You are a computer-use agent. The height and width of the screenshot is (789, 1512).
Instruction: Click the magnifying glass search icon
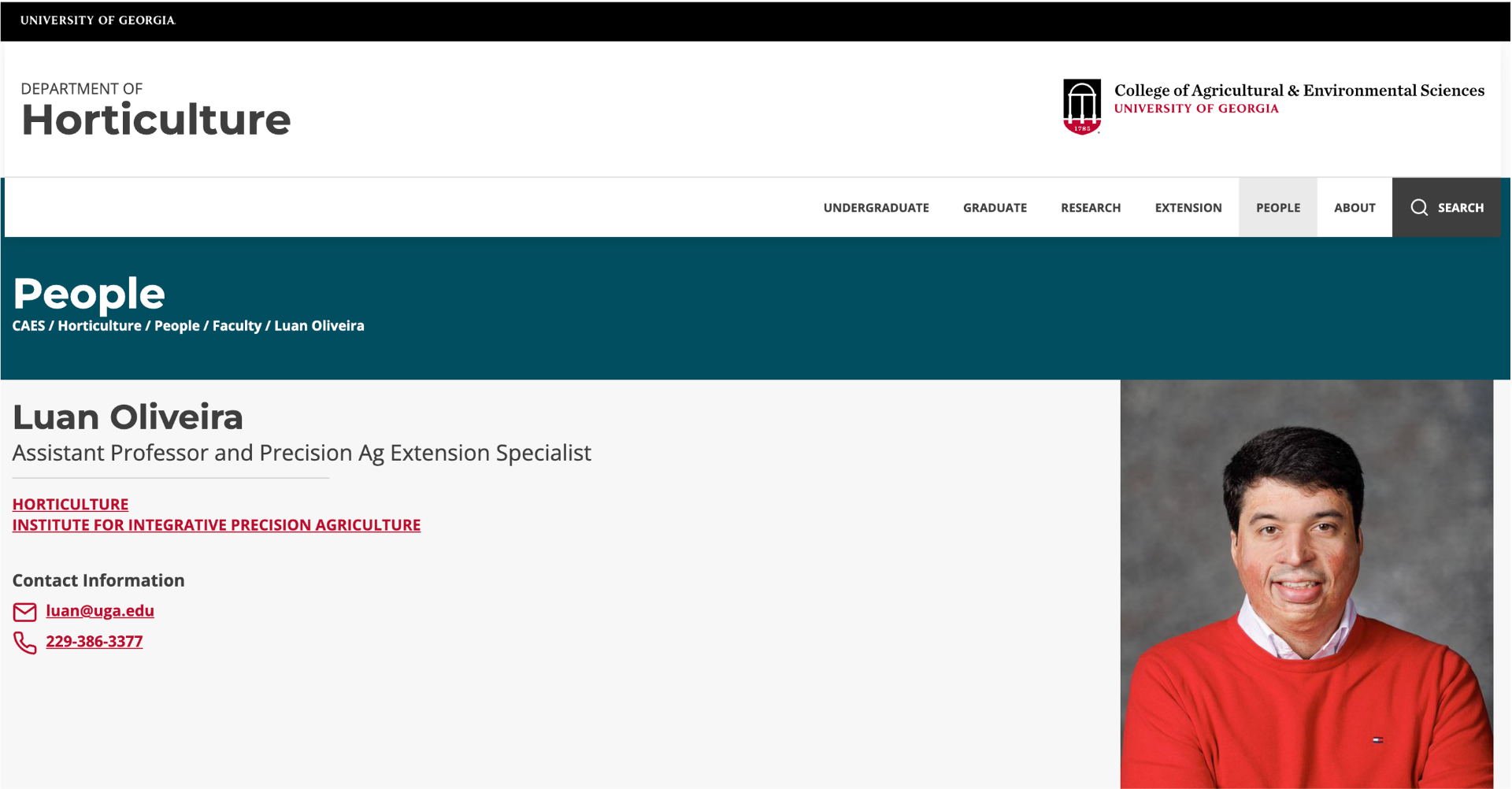coord(1418,207)
